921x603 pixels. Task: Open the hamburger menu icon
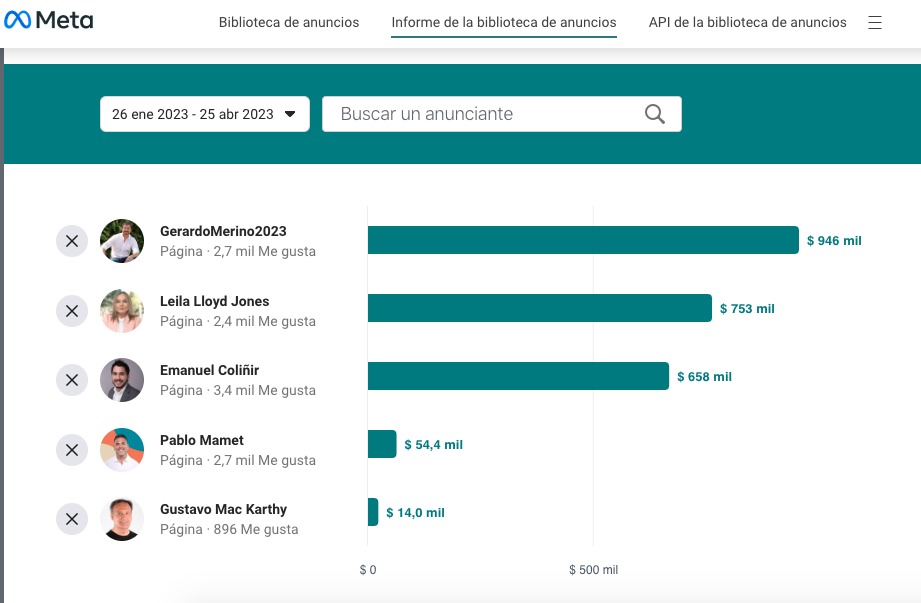pyautogui.click(x=875, y=23)
